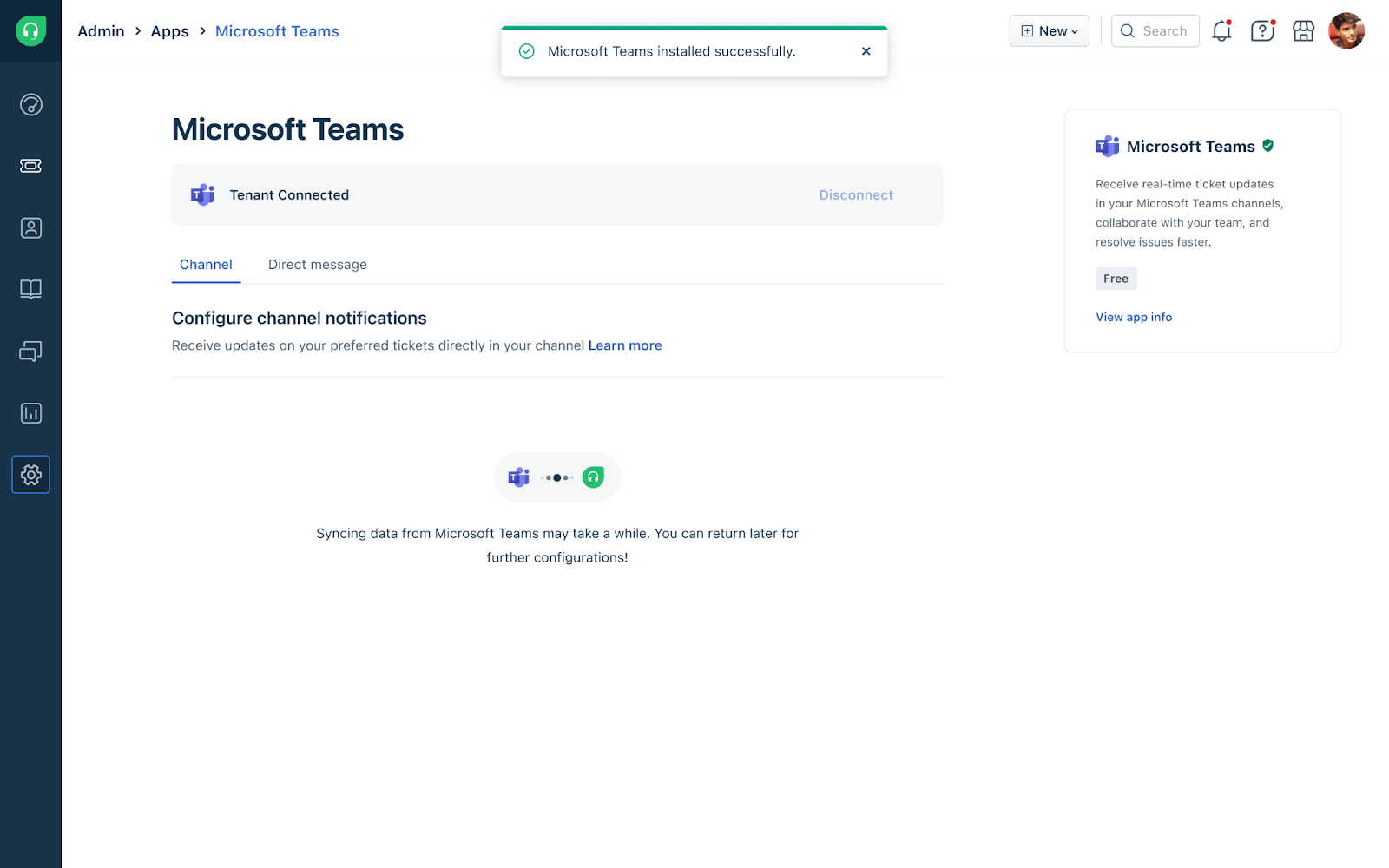Go to Apps breadcrumb
This screenshot has width=1389, height=868.
[x=169, y=31]
